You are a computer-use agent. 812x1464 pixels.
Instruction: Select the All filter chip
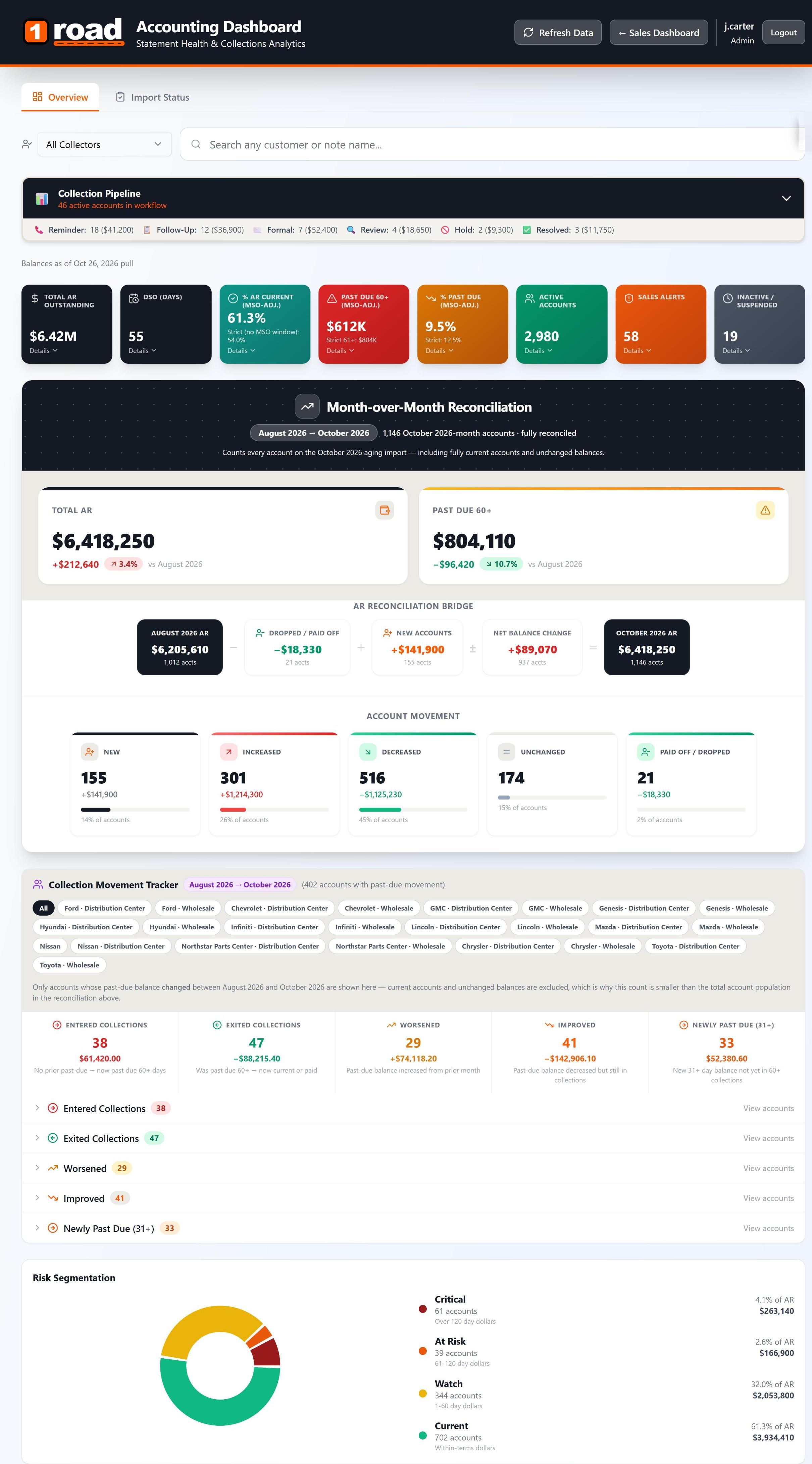tap(43, 908)
